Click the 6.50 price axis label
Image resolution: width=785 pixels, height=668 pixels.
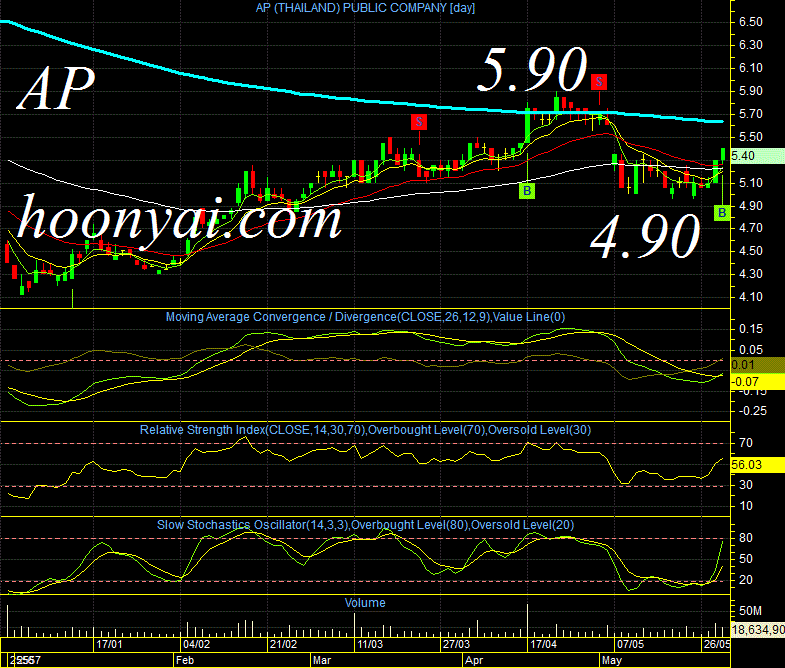pos(750,22)
